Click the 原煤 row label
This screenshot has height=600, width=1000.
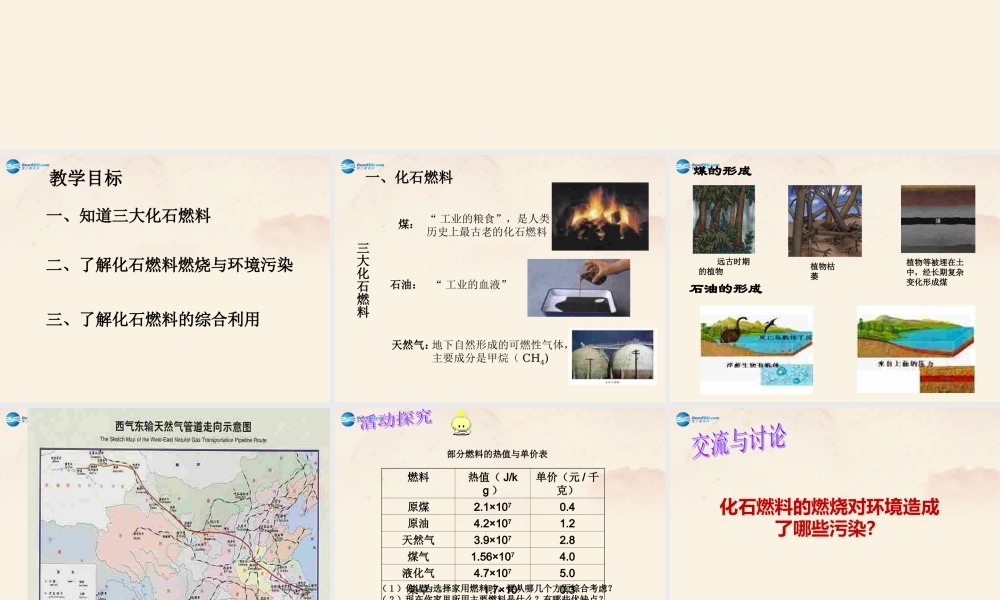pos(418,507)
